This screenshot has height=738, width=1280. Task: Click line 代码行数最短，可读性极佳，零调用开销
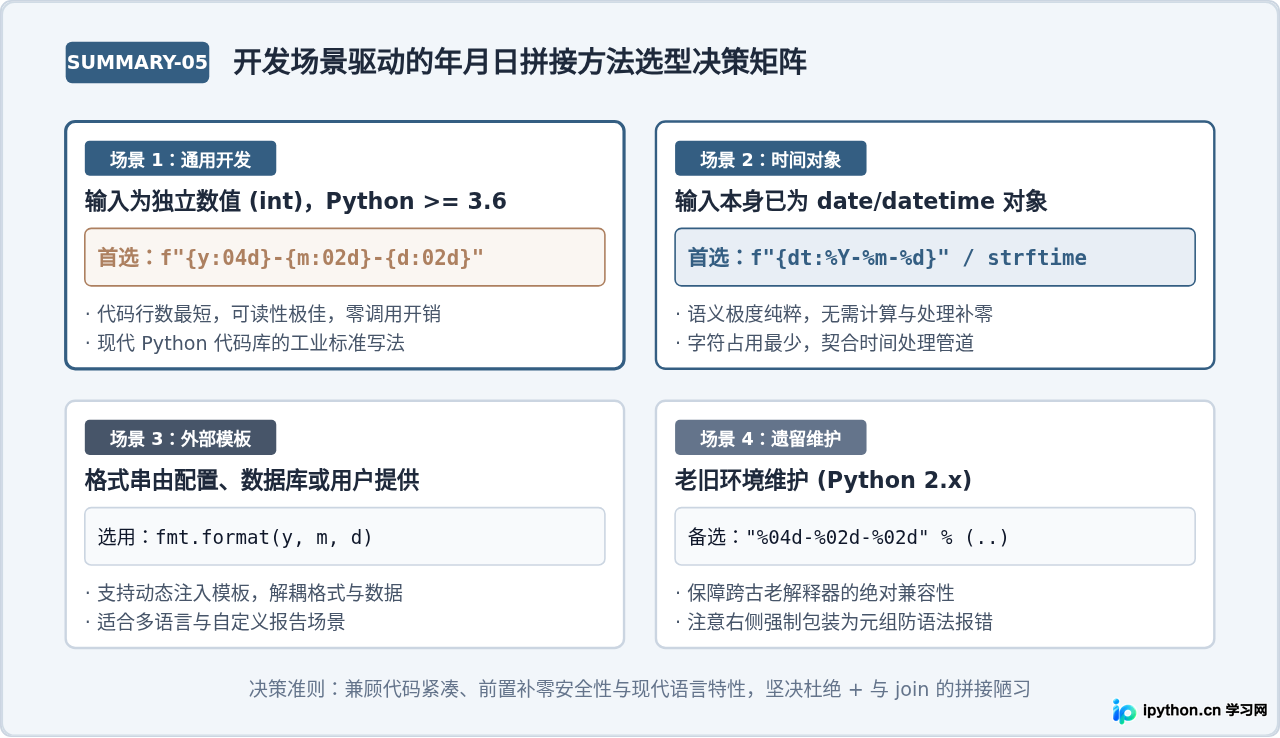263,314
